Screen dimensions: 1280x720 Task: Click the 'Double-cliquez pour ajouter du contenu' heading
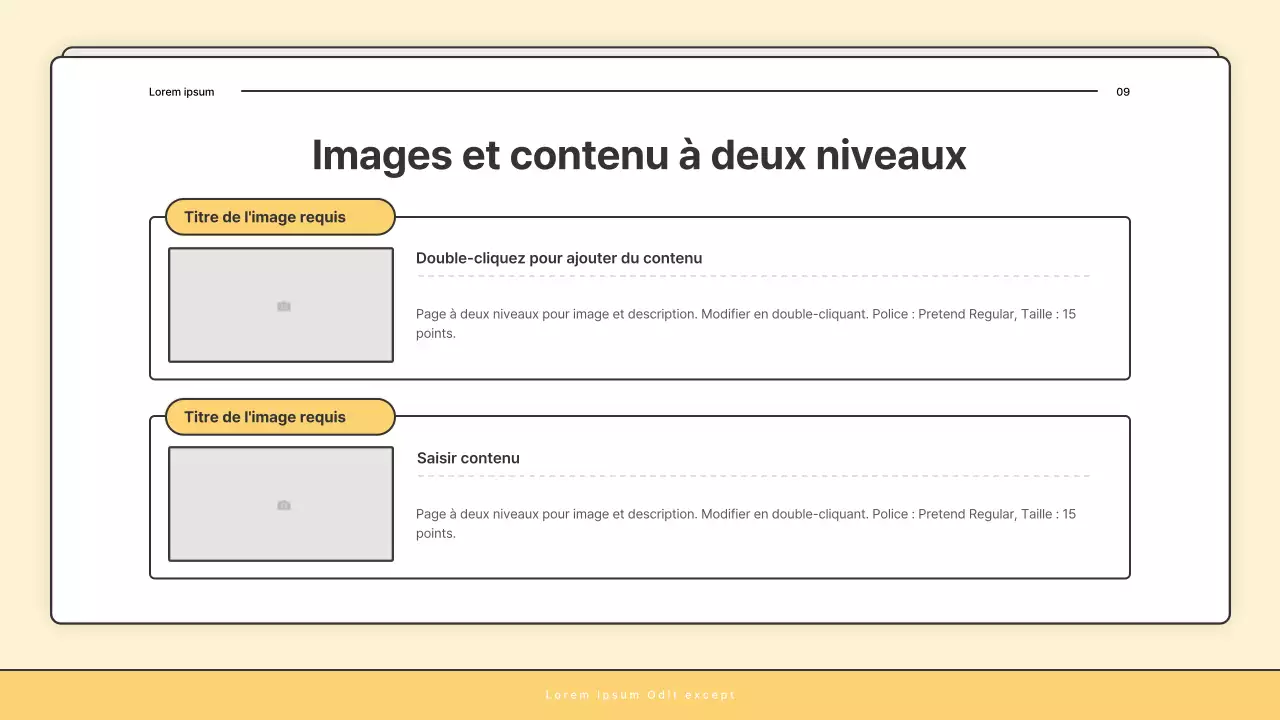(x=559, y=258)
